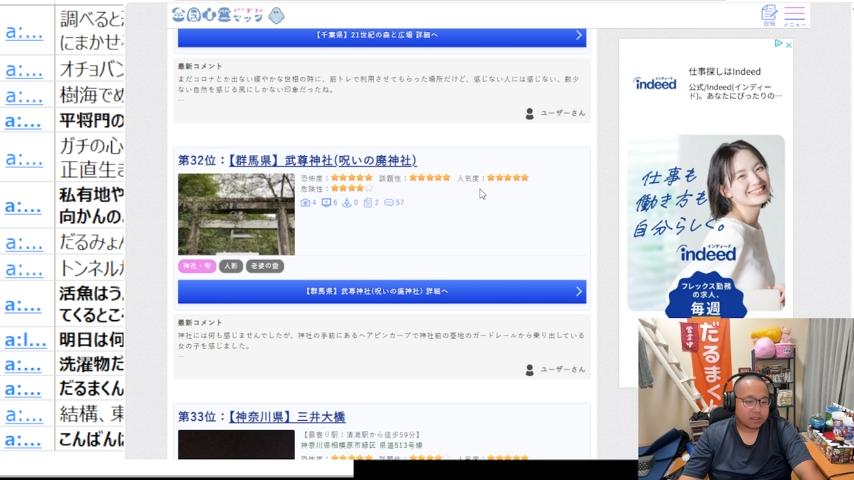This screenshot has height=480, width=854.
Task: Click chat sender link beside 私有地や
Action: tap(23, 206)
